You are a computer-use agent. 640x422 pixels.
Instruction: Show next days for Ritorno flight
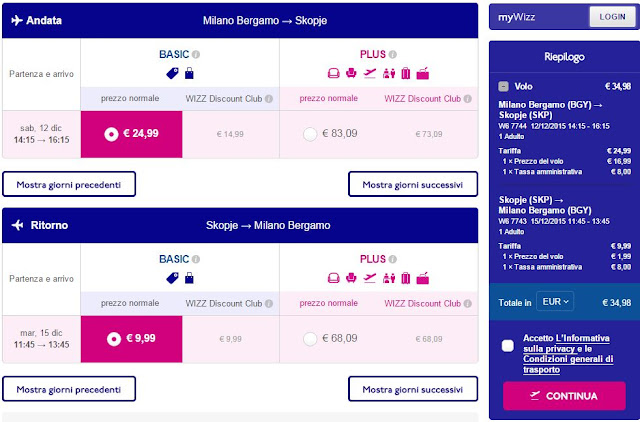pos(413,389)
